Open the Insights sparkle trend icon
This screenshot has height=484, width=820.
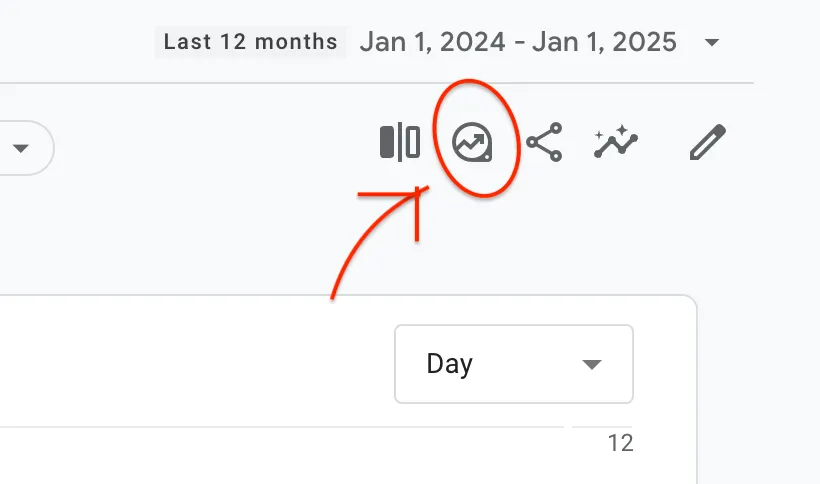(x=616, y=143)
